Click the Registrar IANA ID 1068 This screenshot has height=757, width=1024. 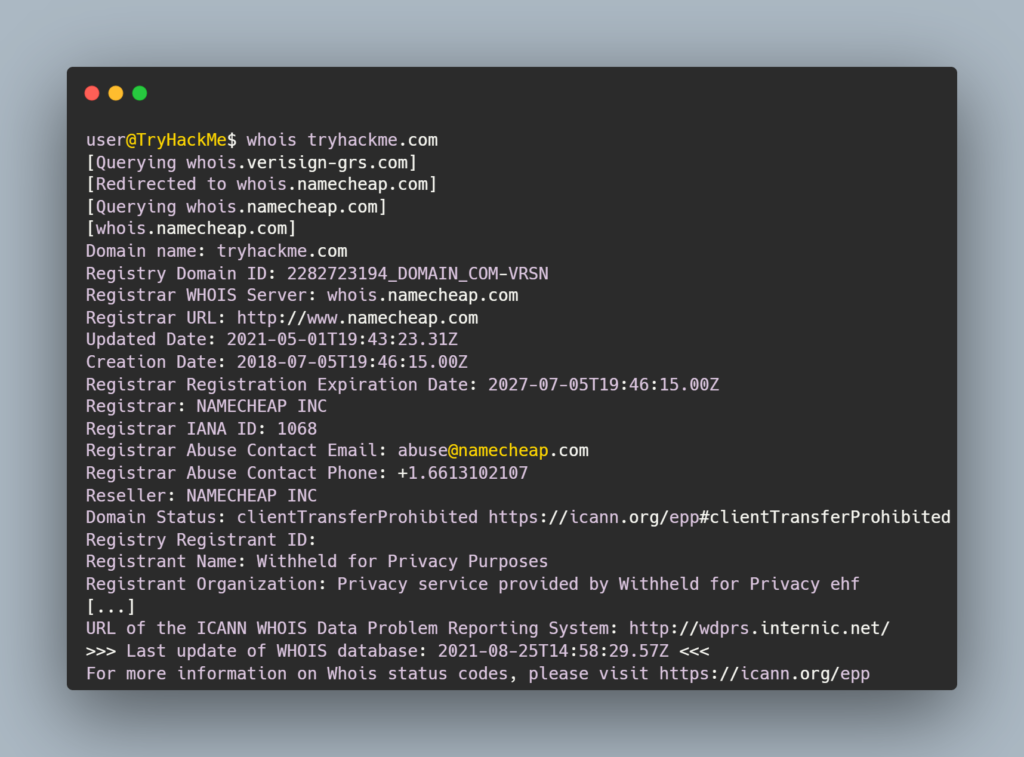coord(297,428)
